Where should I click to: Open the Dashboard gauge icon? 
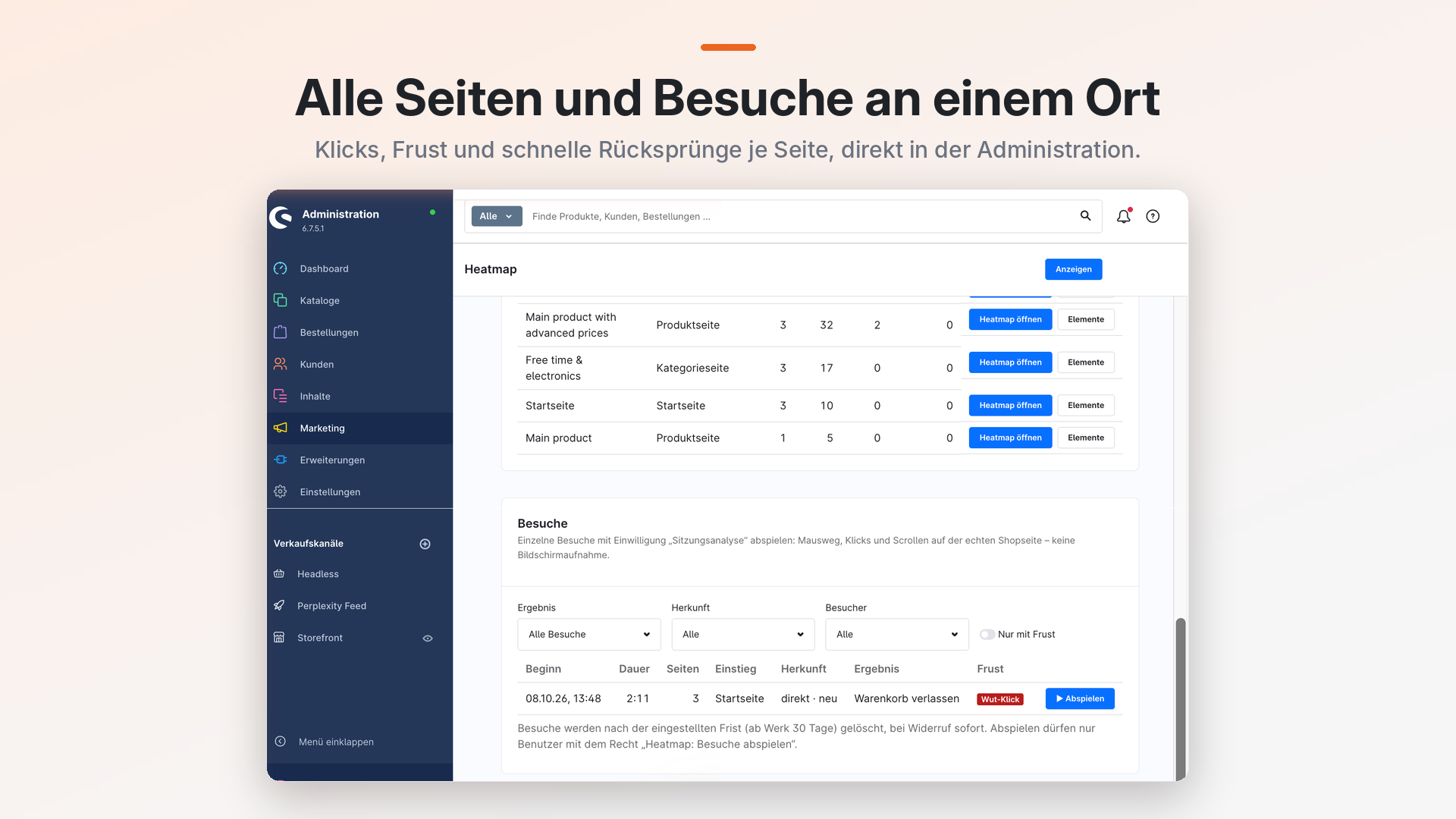coord(281,268)
